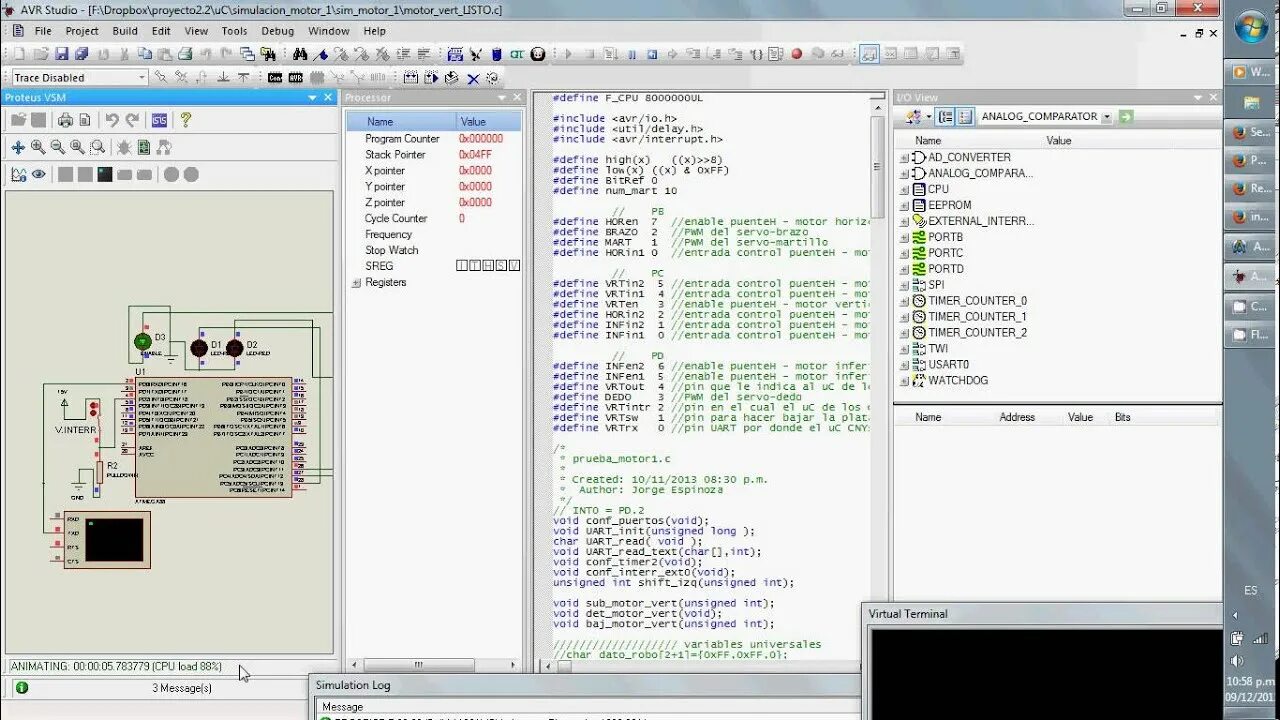Click the blue X icon in second toolbar
1280x720 pixels.
click(473, 77)
